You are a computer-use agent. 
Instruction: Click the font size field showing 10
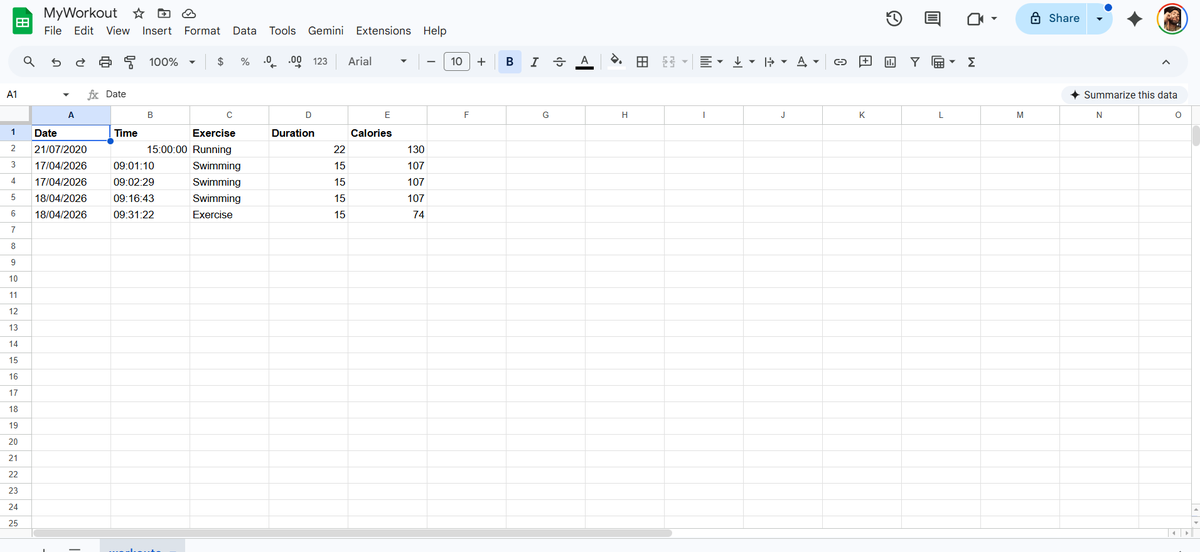pyautogui.click(x=456, y=62)
